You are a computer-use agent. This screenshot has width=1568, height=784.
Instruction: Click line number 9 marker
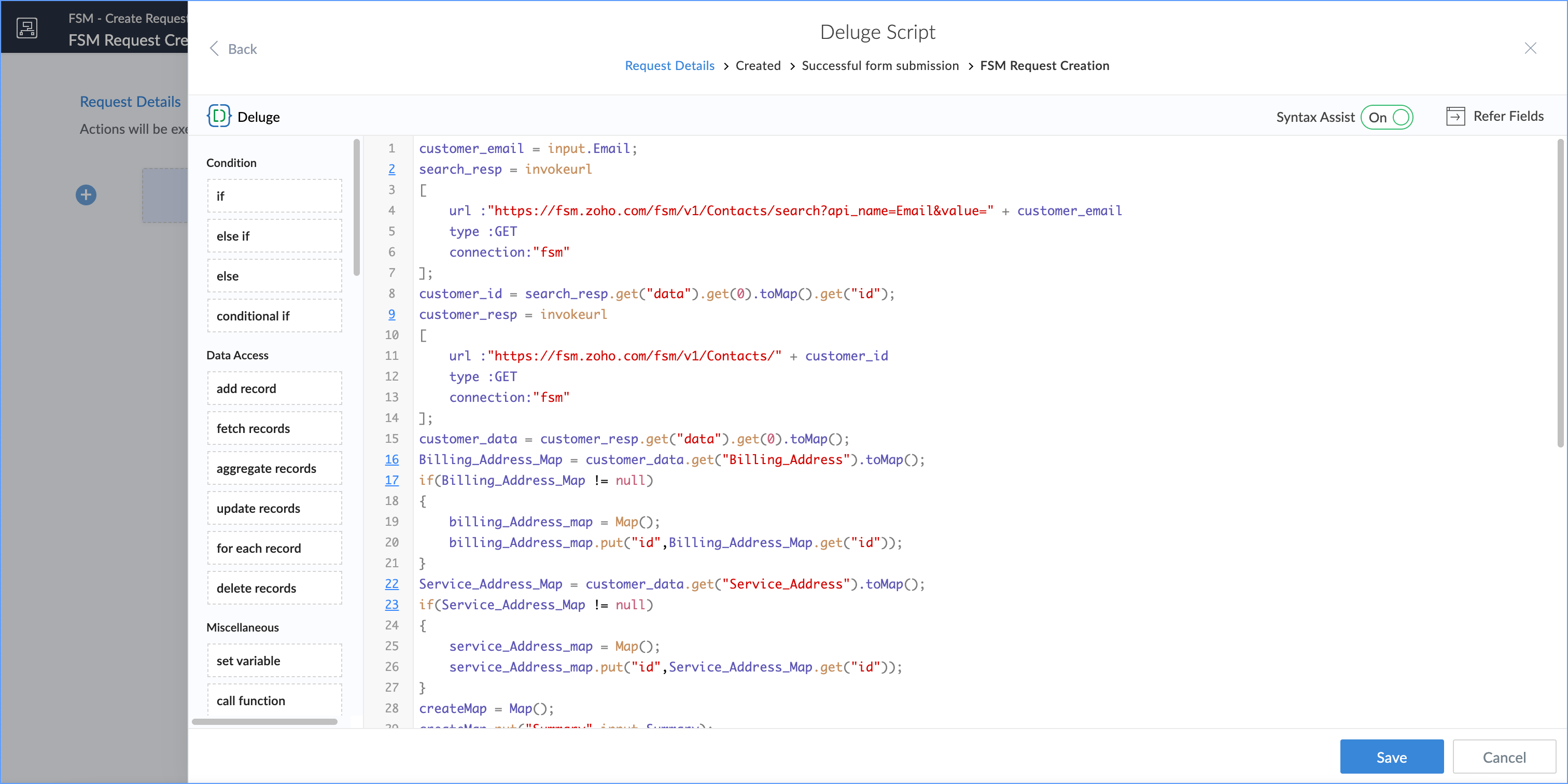391,314
